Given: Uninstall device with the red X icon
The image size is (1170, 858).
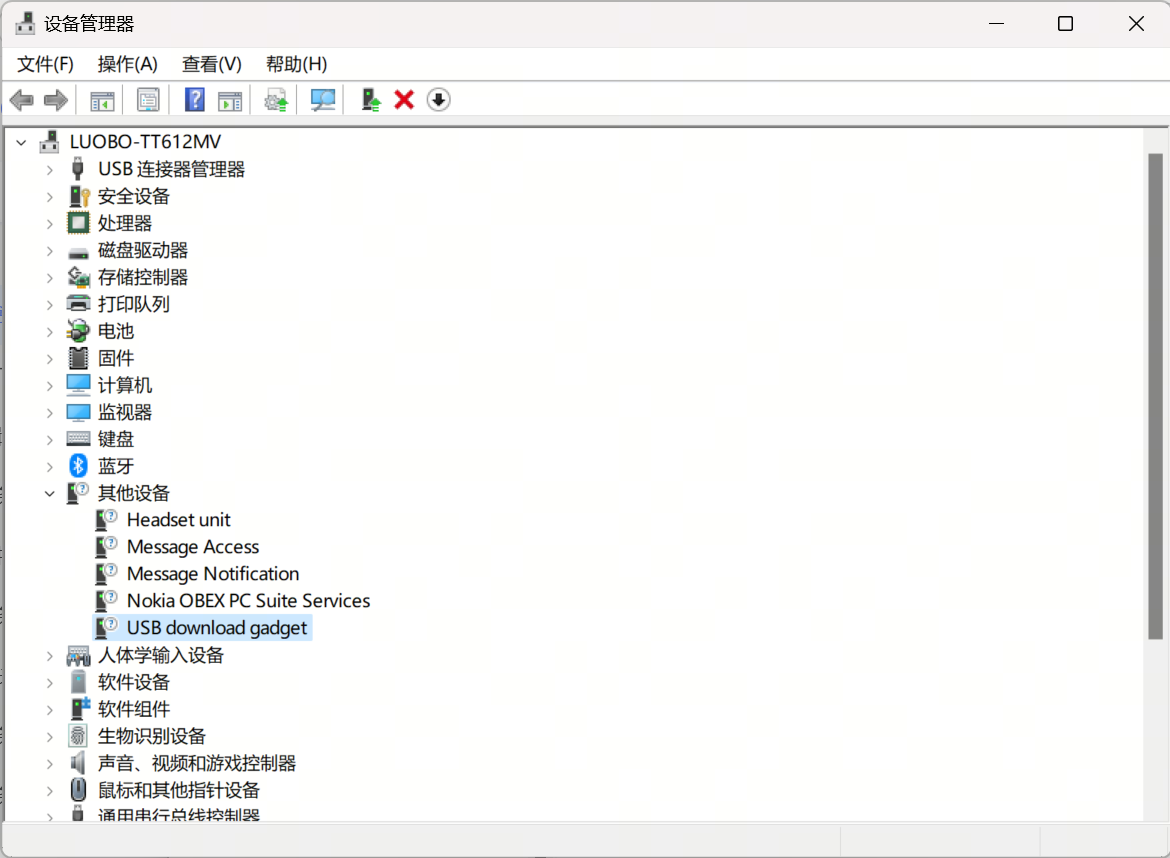Looking at the screenshot, I should click(404, 100).
